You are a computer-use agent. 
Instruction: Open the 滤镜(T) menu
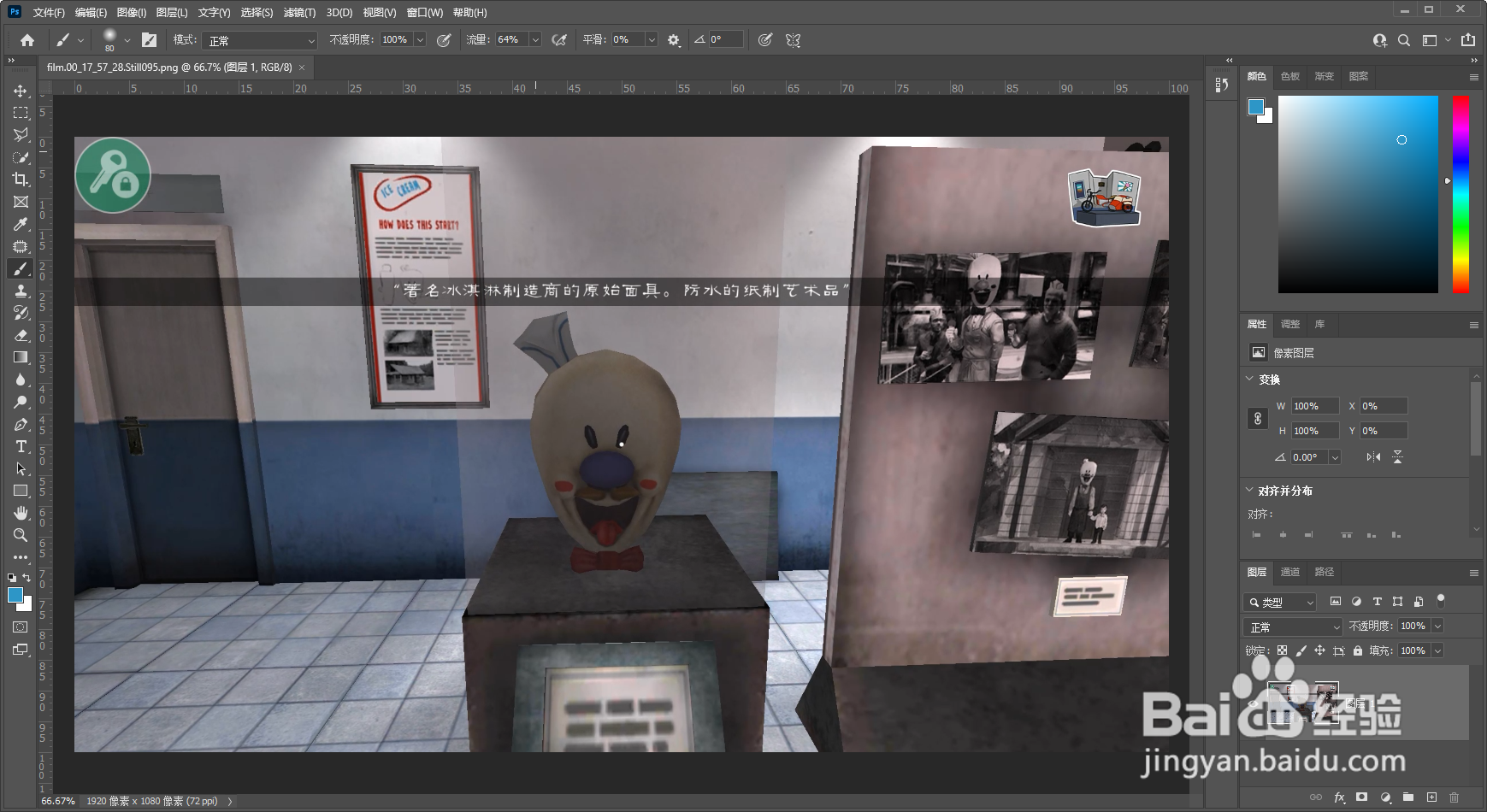pyautogui.click(x=299, y=13)
